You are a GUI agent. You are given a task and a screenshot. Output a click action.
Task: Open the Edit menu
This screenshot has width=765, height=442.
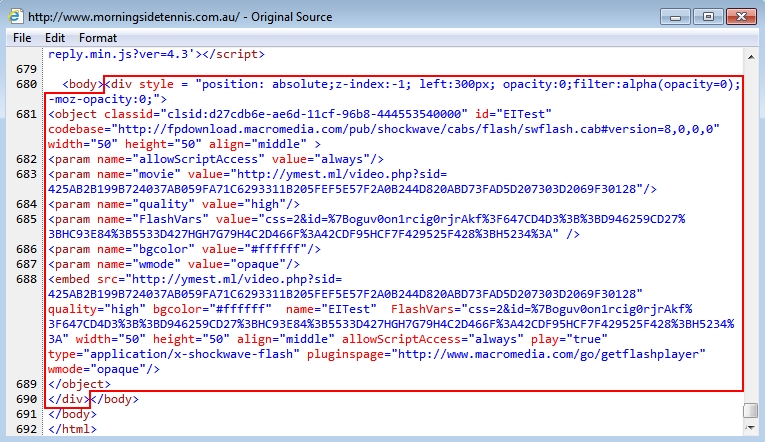pos(54,38)
